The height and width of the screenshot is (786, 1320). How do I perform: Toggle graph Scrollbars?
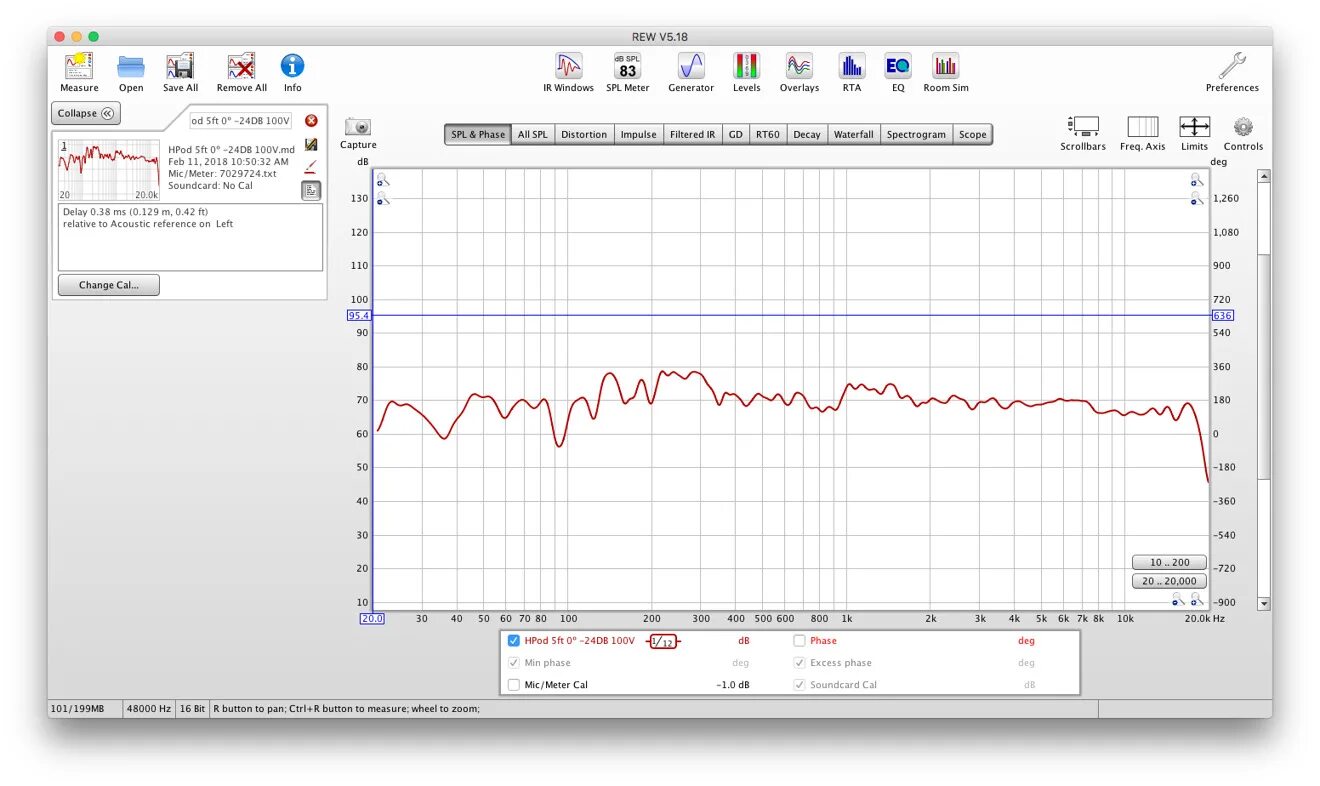pos(1083,133)
